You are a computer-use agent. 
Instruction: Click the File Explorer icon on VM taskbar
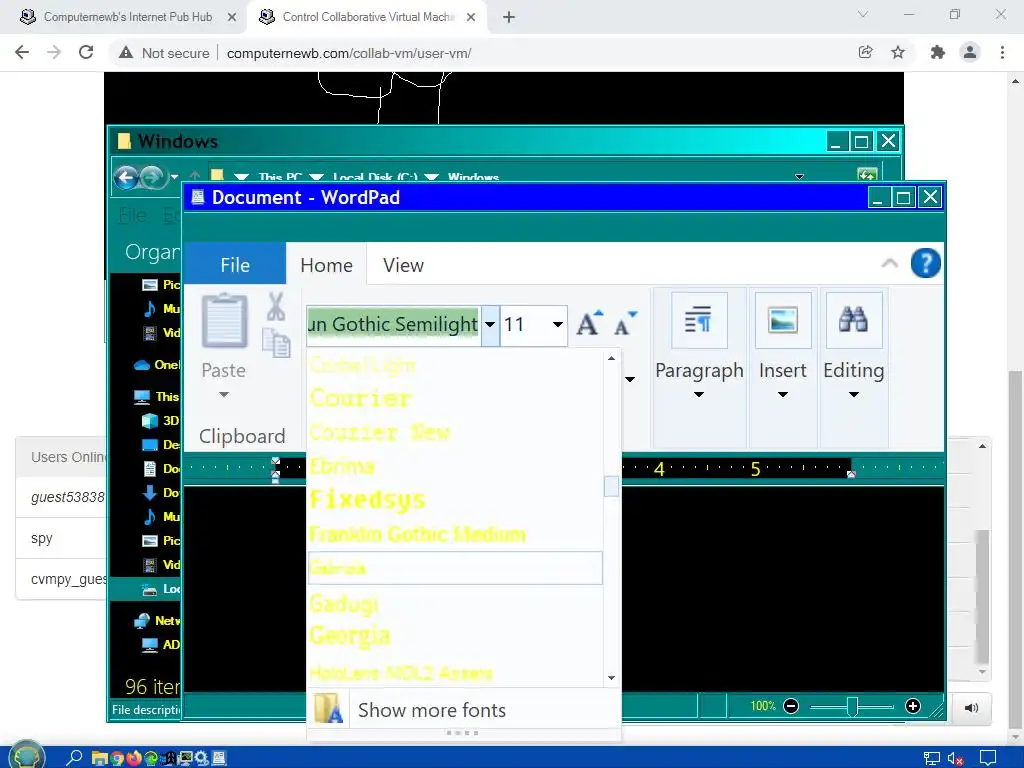(x=99, y=758)
